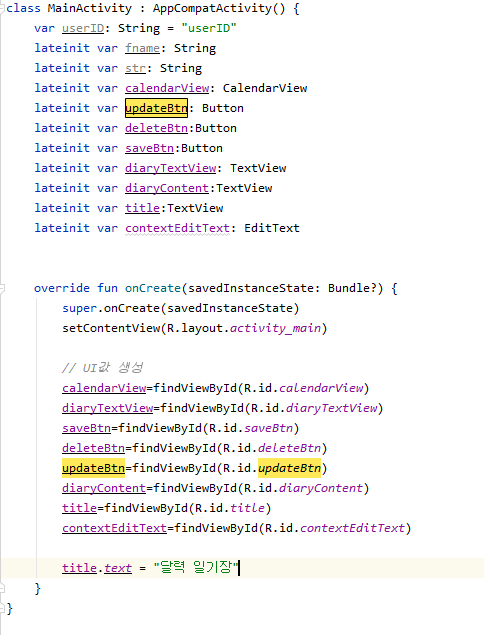The image size is (484, 635).
Task: Click the CalendarView type name
Action: pos(265,88)
